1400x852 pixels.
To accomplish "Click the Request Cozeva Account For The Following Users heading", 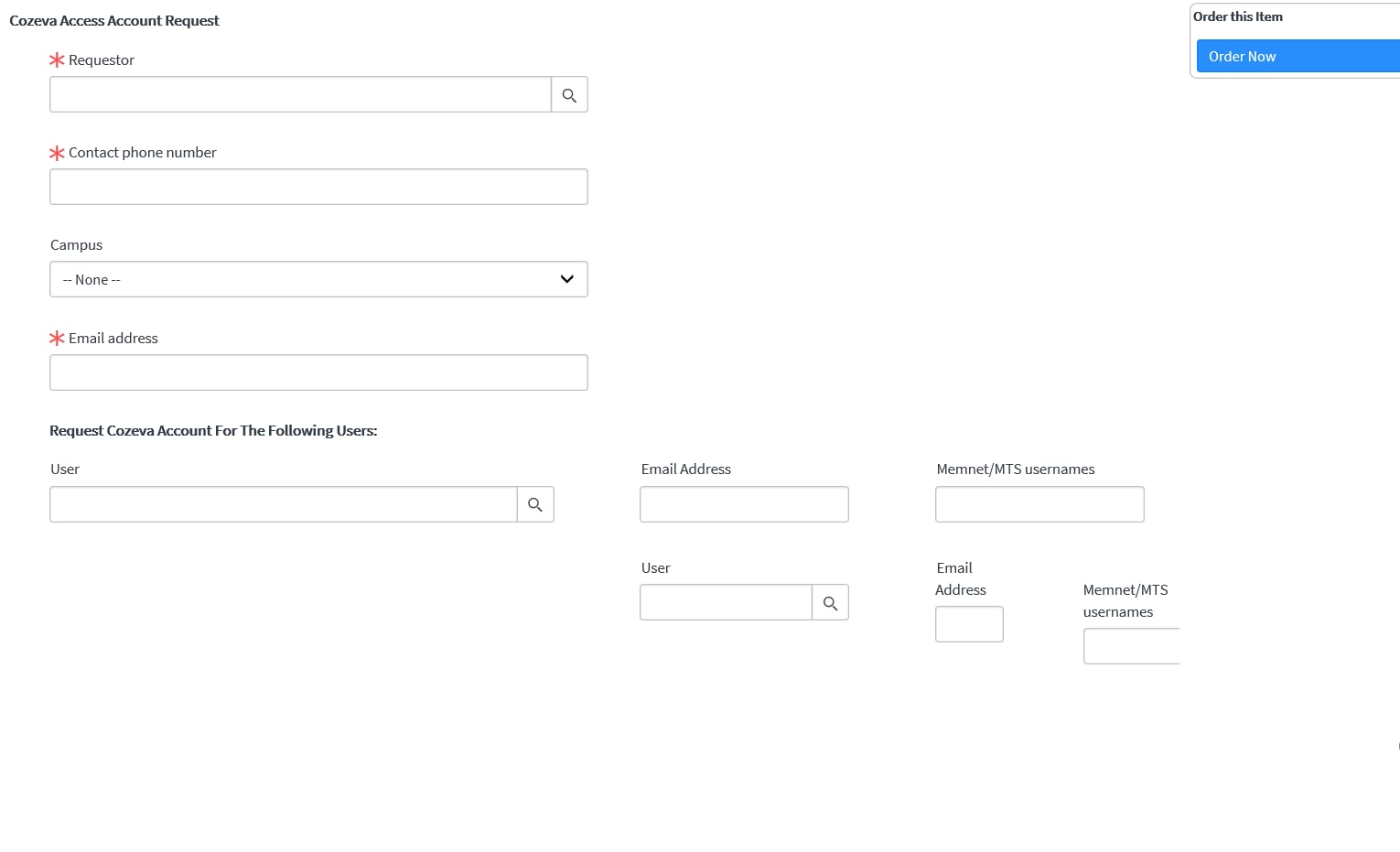I will pyautogui.click(x=213, y=431).
